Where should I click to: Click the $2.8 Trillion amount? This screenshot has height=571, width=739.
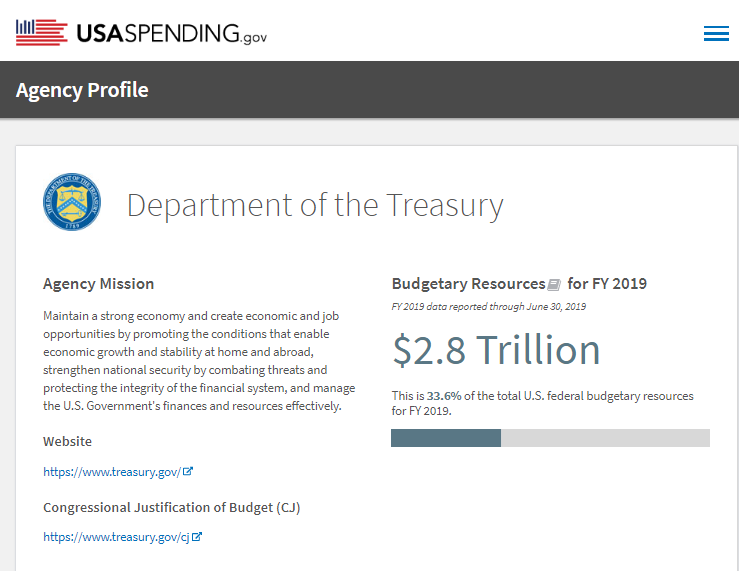pos(496,350)
